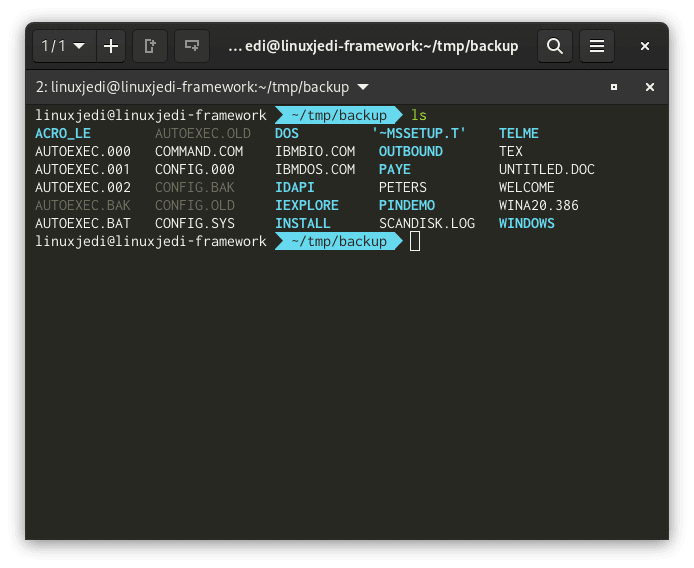Open the terminal search magnifier

pos(555,46)
